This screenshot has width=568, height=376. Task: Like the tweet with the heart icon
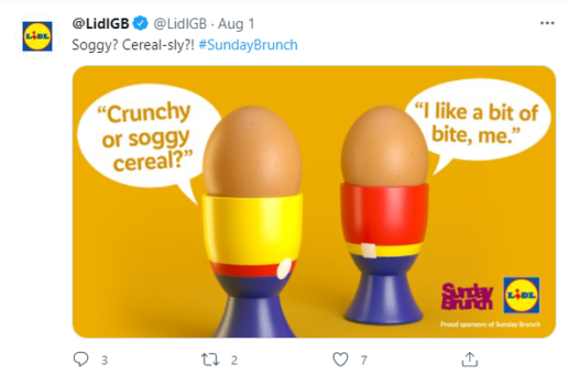click(x=340, y=359)
